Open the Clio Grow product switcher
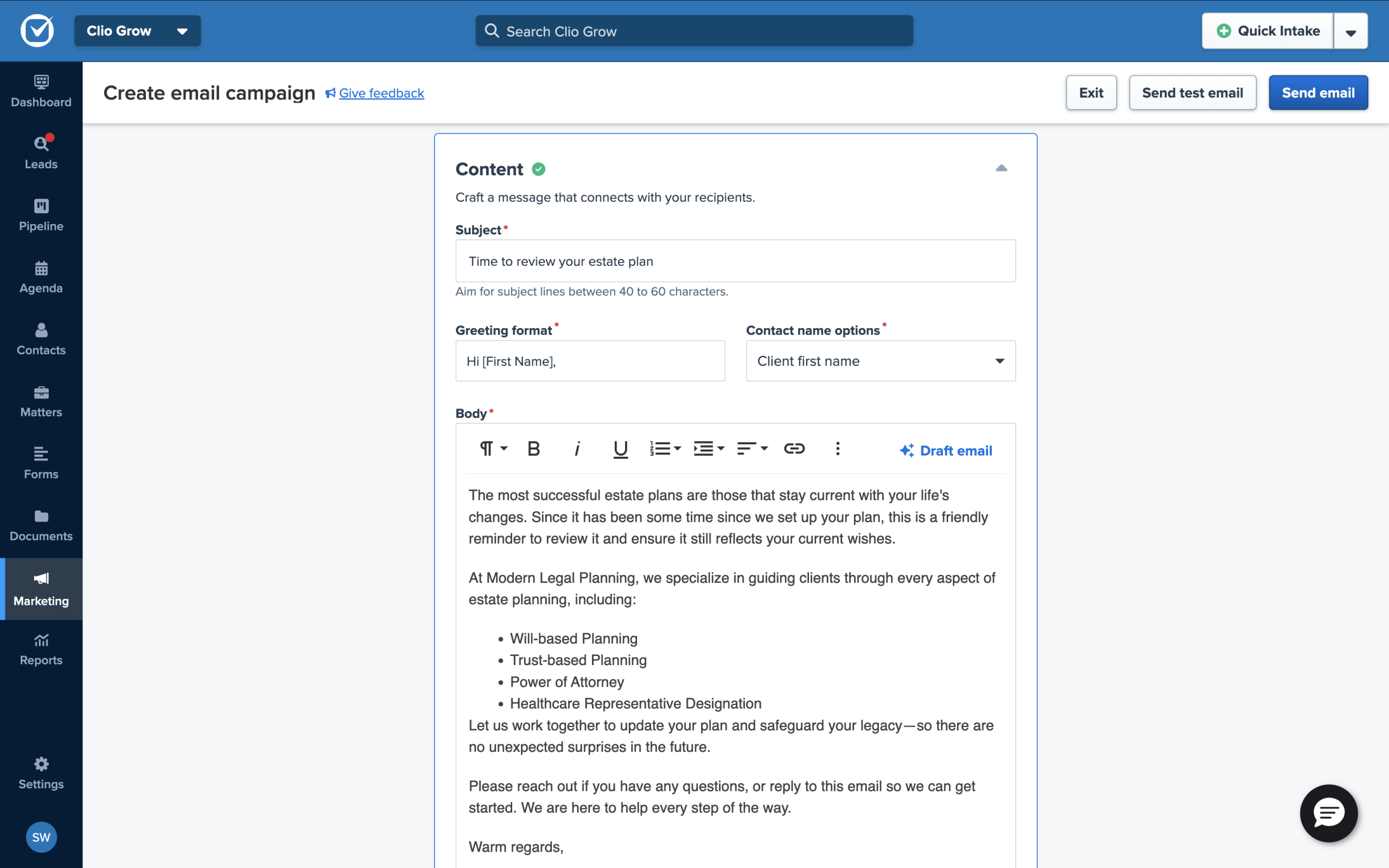This screenshot has height=868, width=1389. (x=137, y=31)
